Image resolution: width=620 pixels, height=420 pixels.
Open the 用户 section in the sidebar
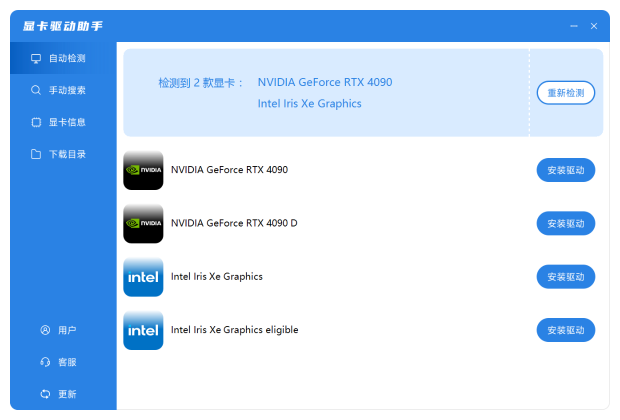tap(58, 330)
